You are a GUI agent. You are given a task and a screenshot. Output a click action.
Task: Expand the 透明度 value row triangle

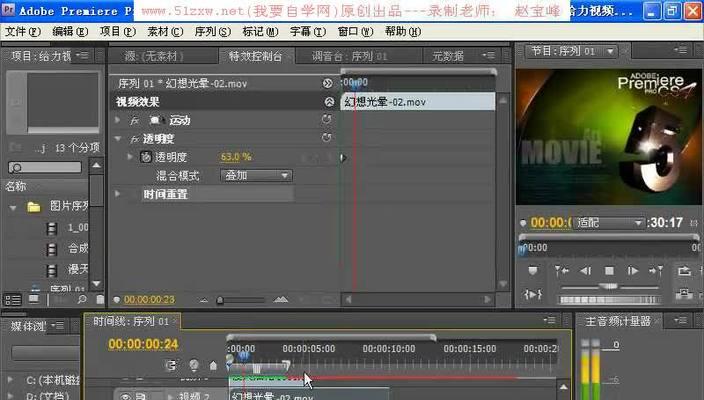tap(130, 157)
